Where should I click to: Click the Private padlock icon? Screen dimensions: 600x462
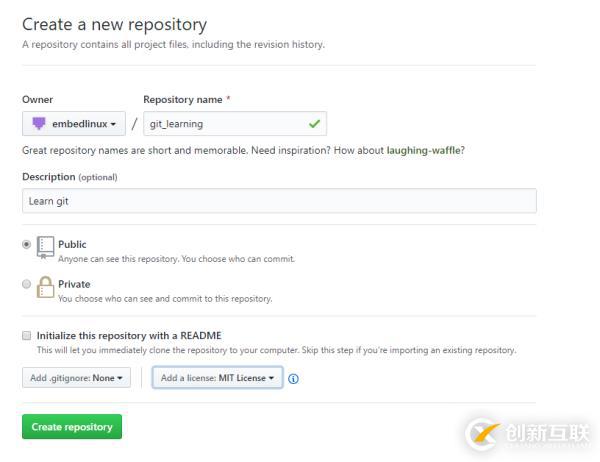45,288
